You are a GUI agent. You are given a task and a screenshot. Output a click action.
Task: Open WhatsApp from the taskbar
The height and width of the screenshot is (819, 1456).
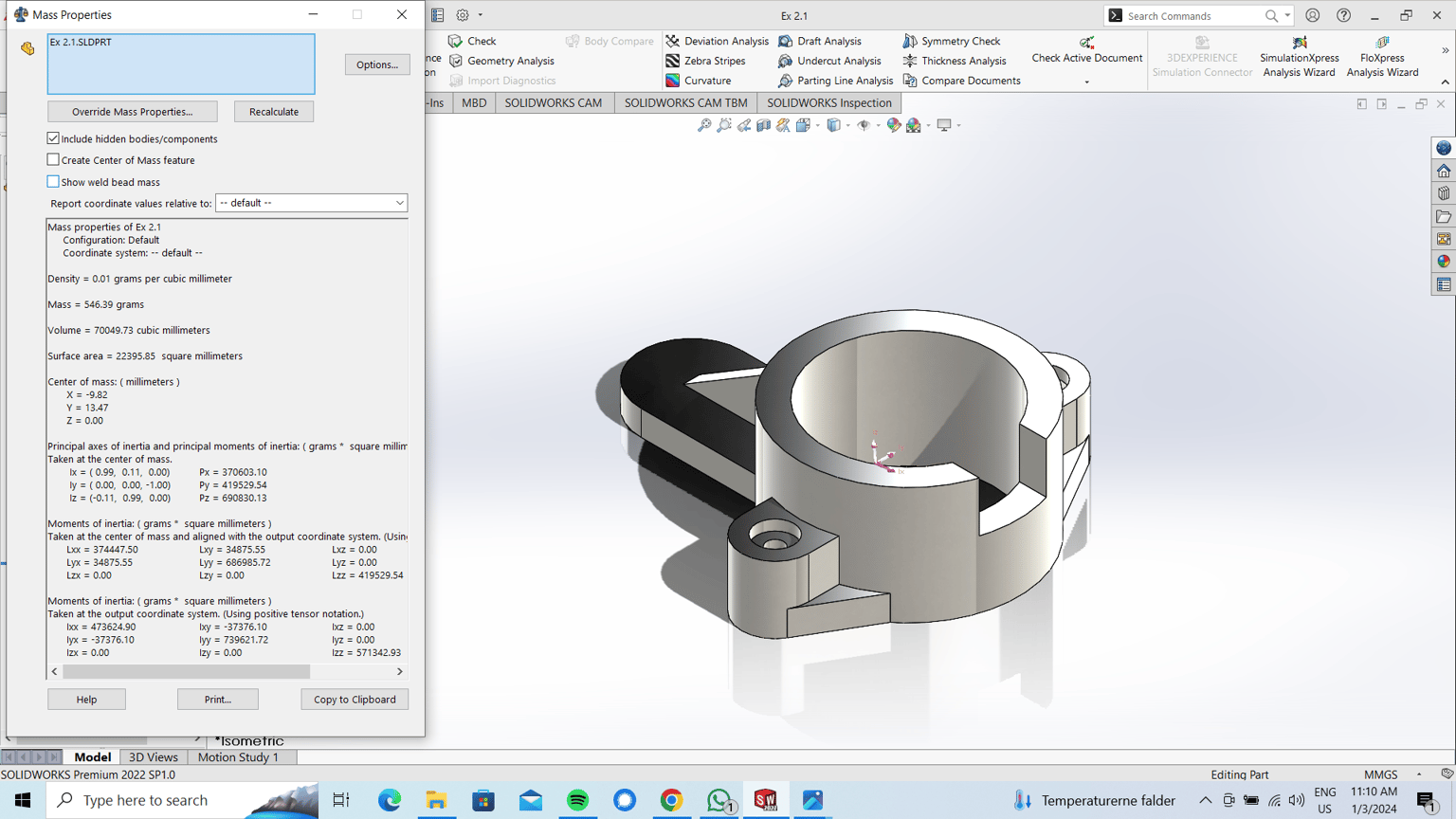point(719,800)
